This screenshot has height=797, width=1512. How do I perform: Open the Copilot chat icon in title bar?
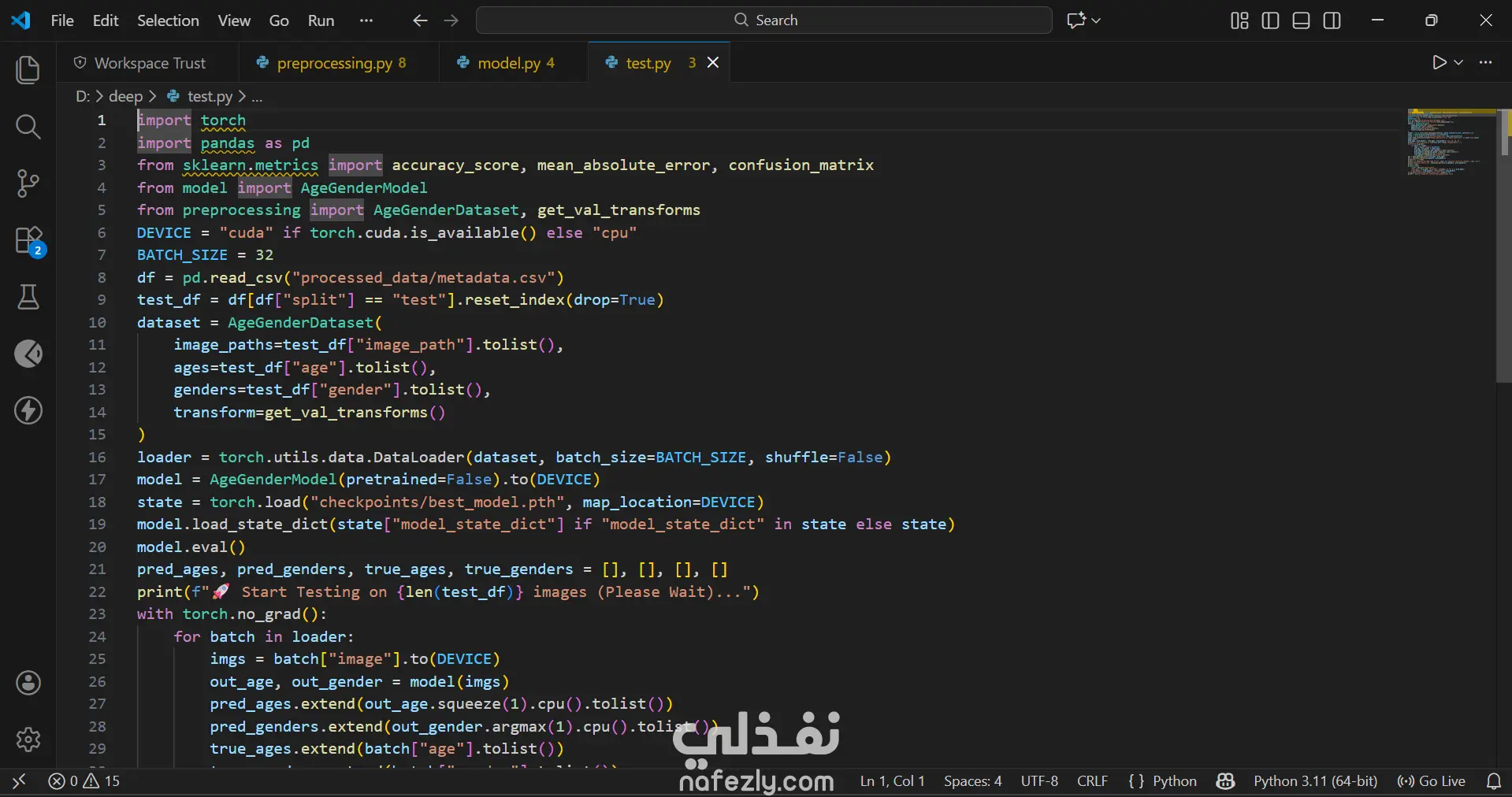(1075, 20)
